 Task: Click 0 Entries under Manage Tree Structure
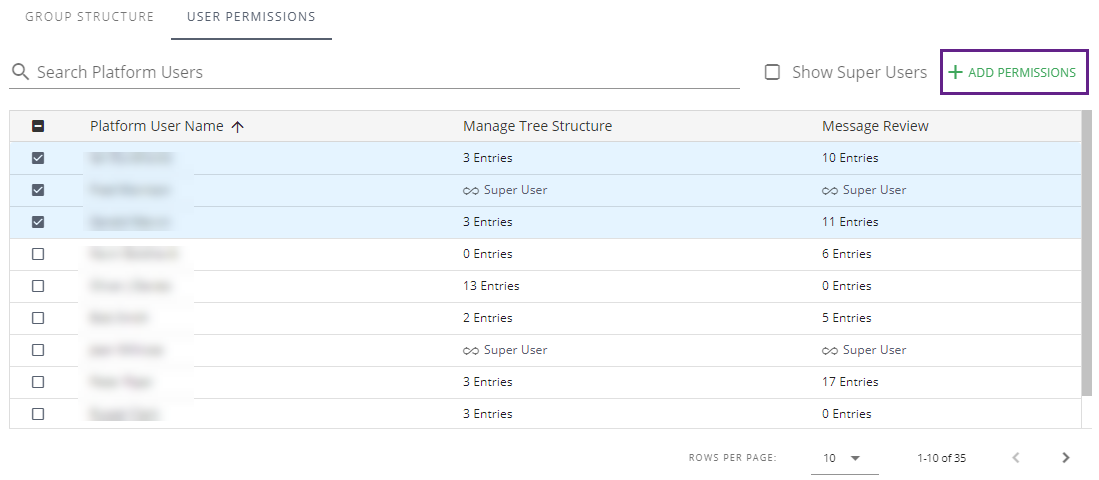(x=487, y=254)
